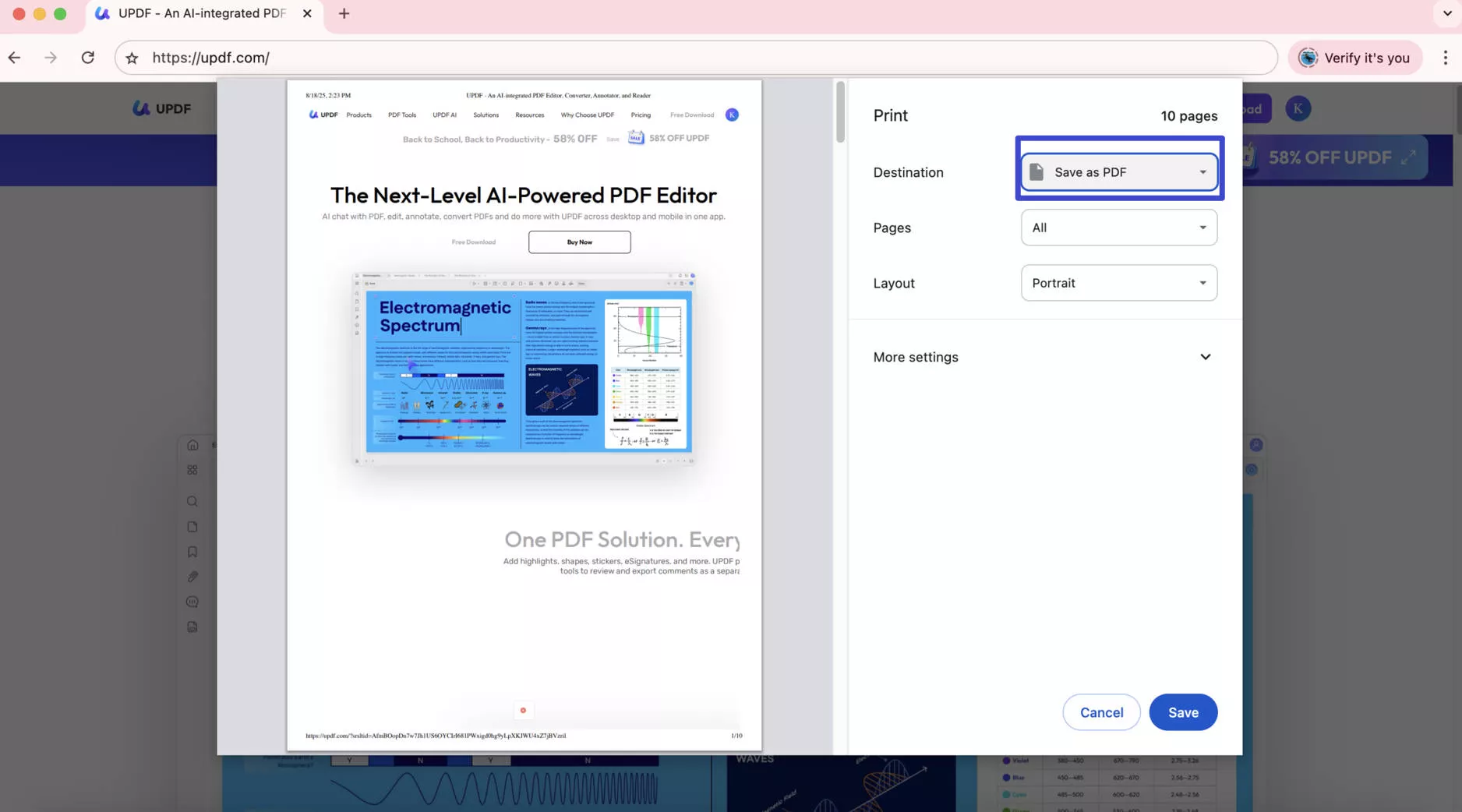Click the paperclip attachment icon in the dimmed sidebar

pyautogui.click(x=192, y=577)
